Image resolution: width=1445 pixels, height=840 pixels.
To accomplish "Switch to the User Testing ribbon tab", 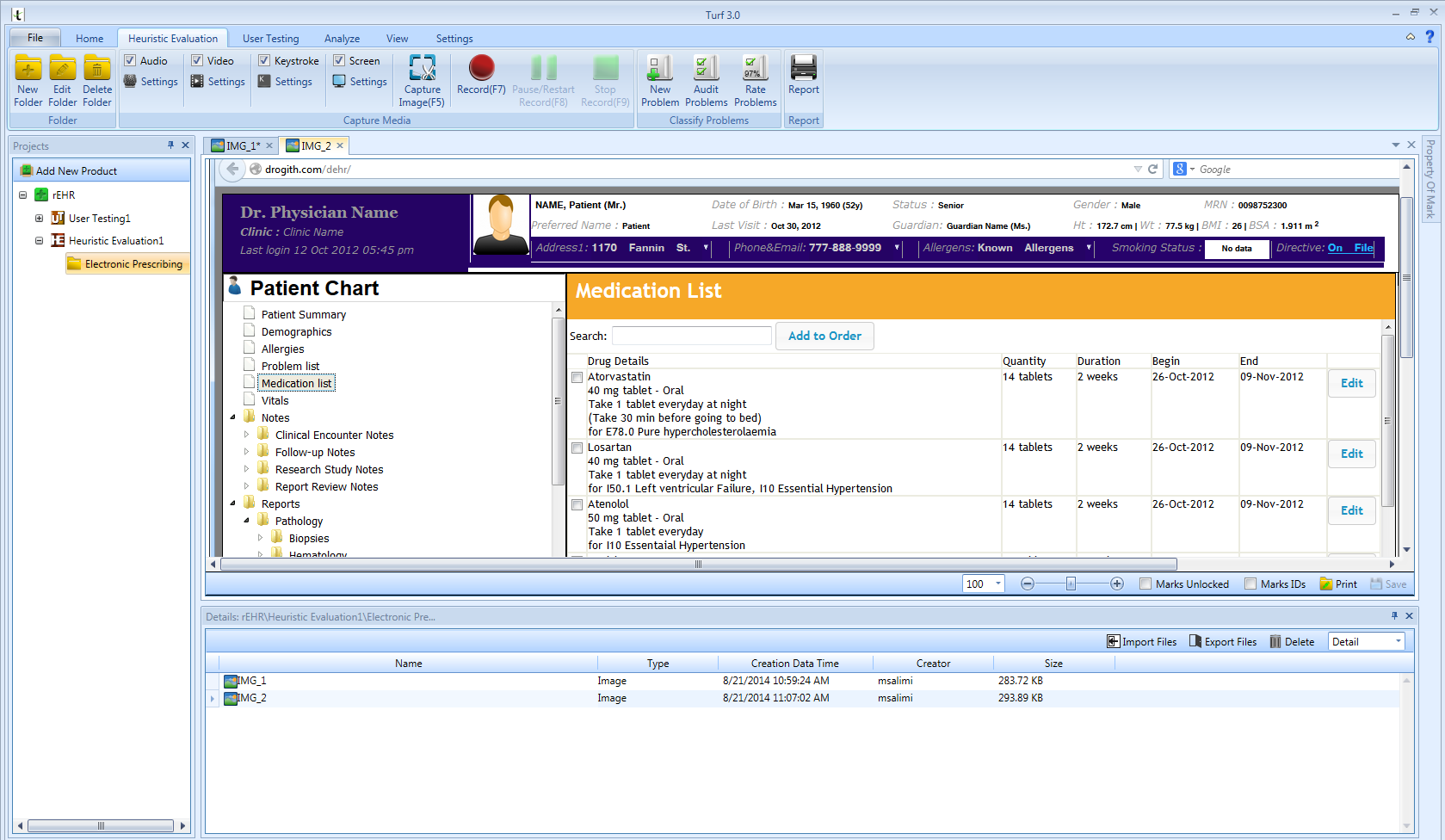I will pos(270,39).
